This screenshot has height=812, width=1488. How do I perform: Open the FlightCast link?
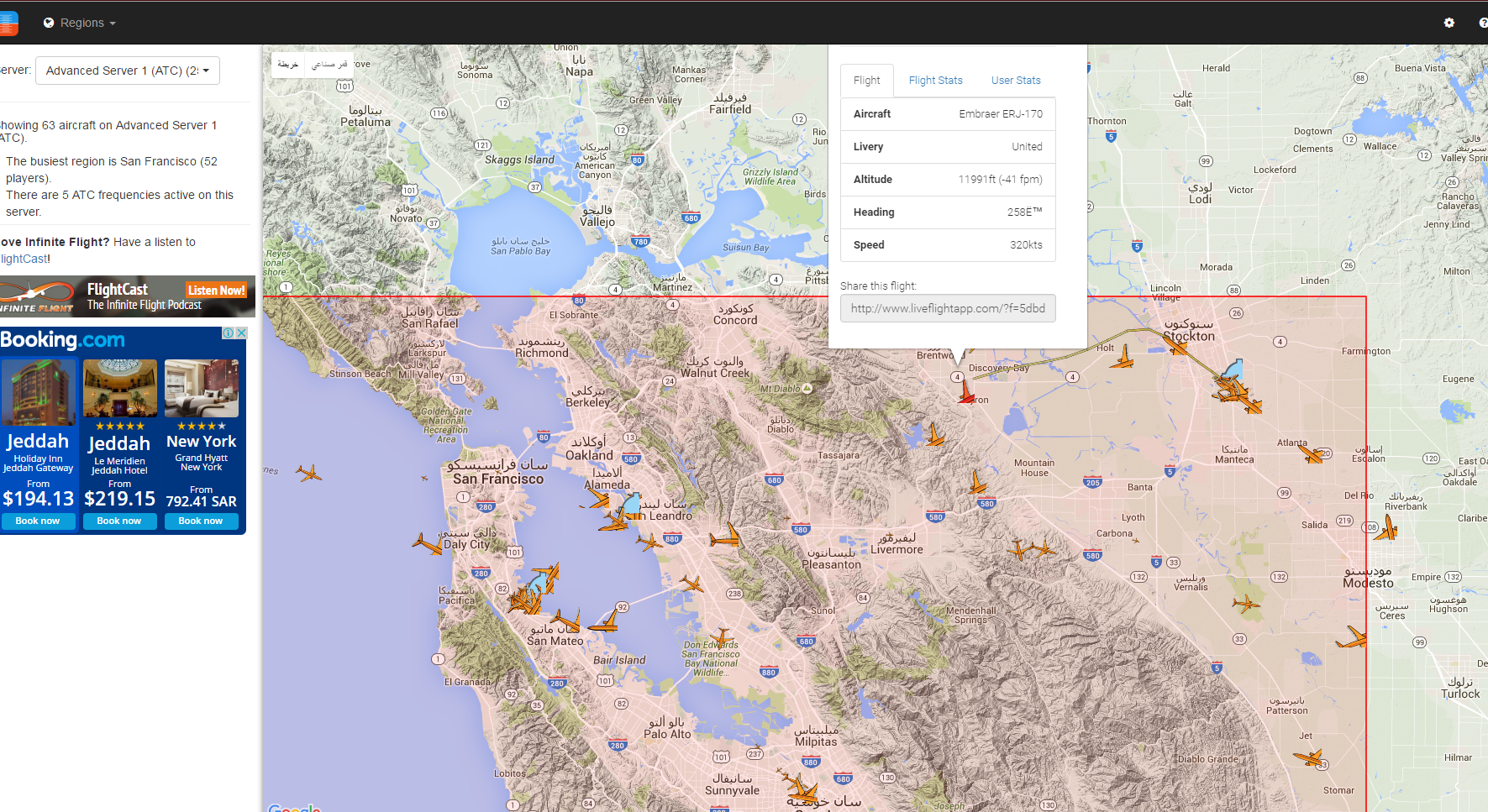[24, 259]
